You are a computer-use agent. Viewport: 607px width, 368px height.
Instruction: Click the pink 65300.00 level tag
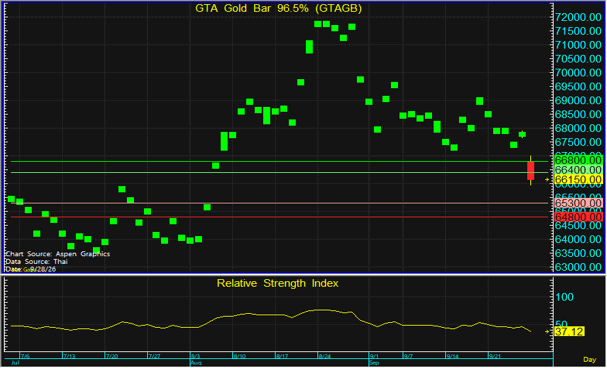[x=578, y=203]
